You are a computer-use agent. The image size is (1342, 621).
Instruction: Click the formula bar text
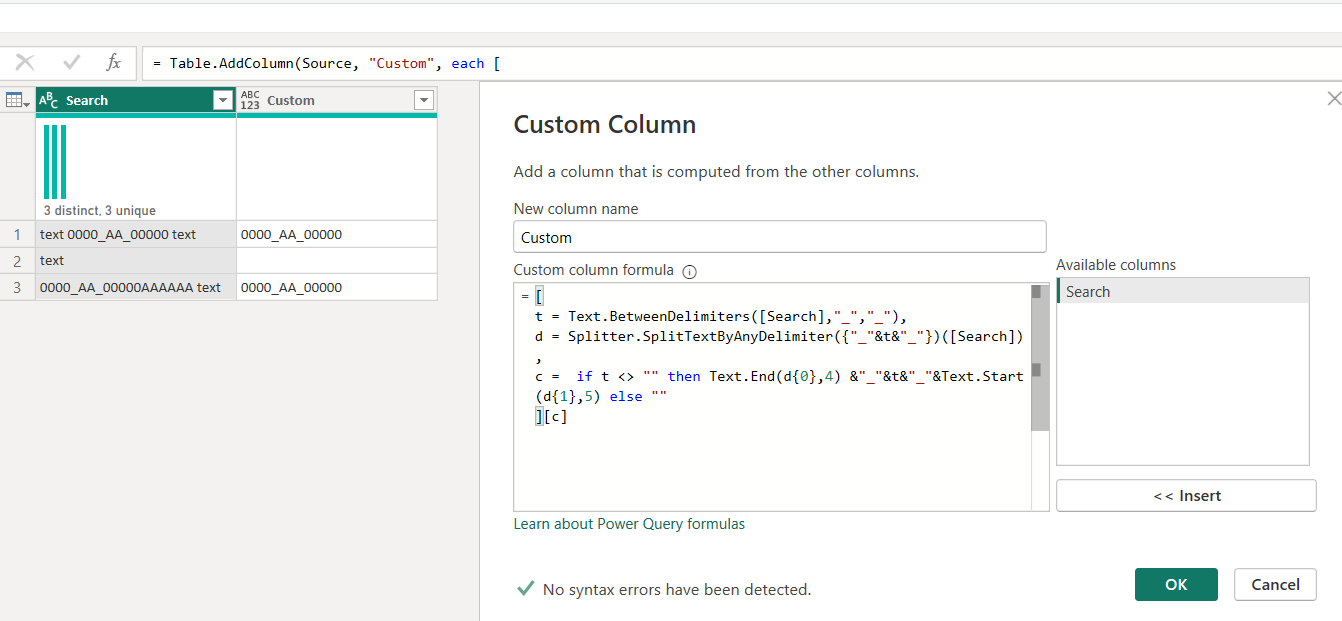click(326, 63)
